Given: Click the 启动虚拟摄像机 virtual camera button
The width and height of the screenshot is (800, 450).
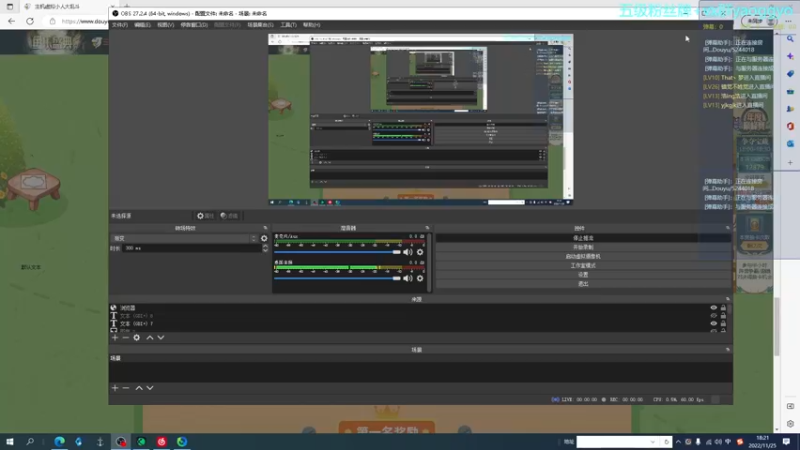Looking at the screenshot, I should click(583, 257).
